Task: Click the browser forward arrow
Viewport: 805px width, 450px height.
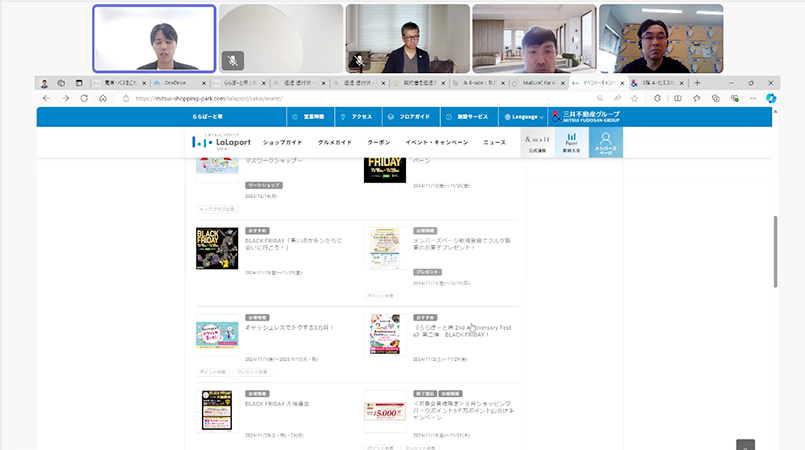Action: click(x=65, y=99)
